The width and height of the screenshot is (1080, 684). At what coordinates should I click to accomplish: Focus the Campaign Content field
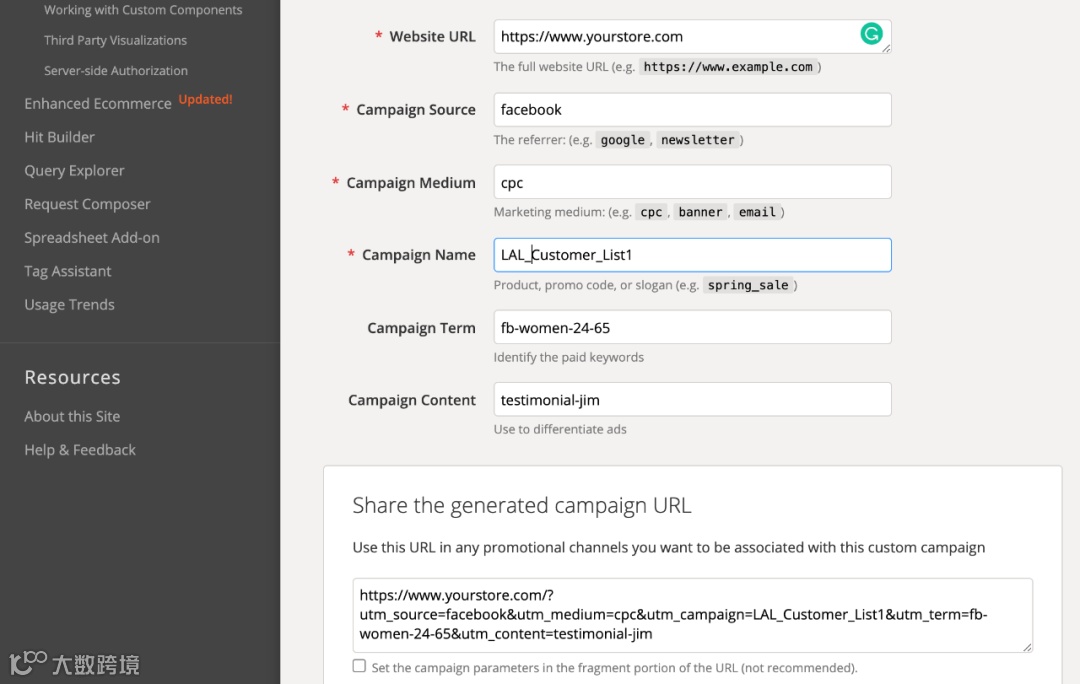692,400
